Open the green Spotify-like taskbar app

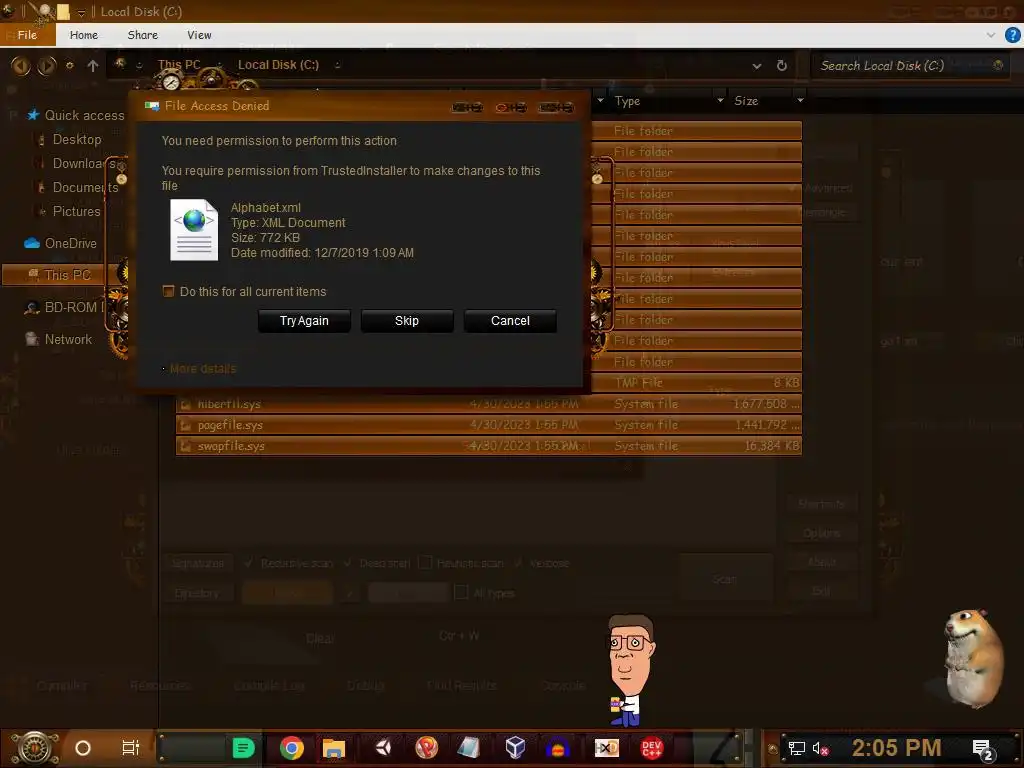(244, 748)
